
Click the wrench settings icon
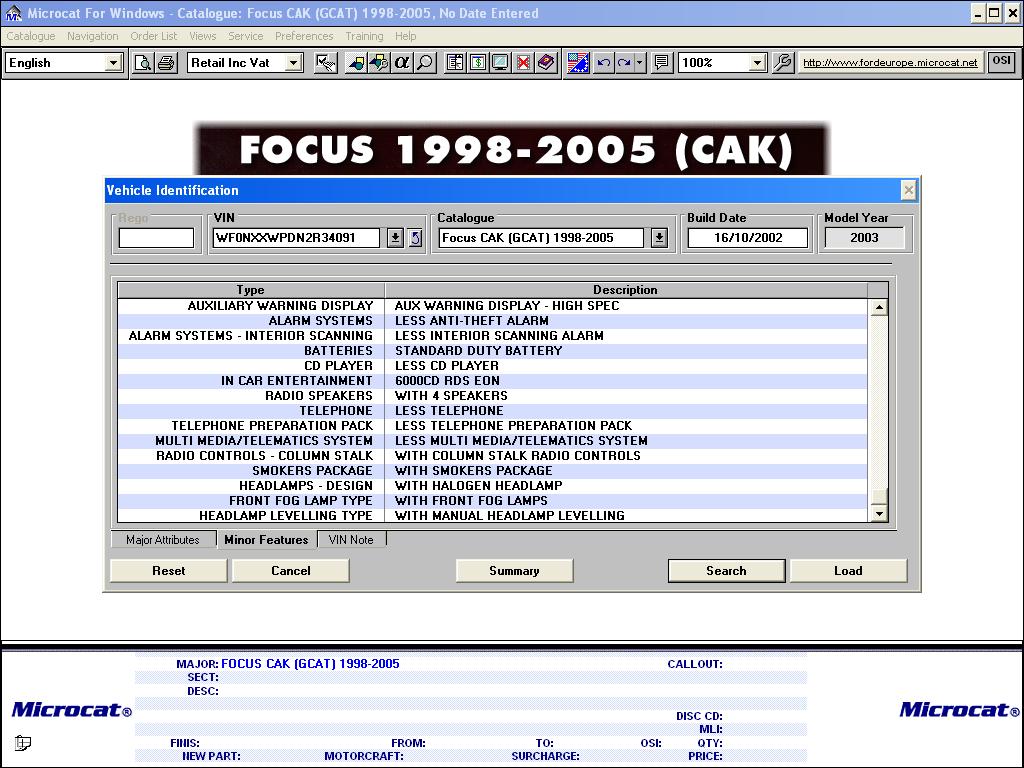[783, 62]
